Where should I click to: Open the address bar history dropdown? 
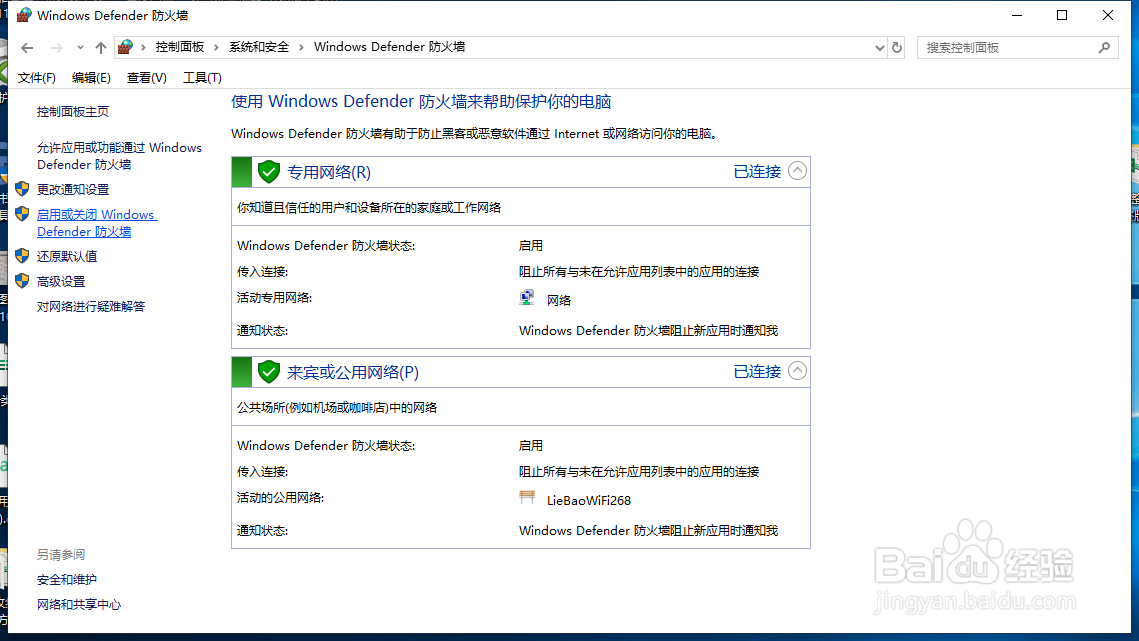(x=880, y=48)
